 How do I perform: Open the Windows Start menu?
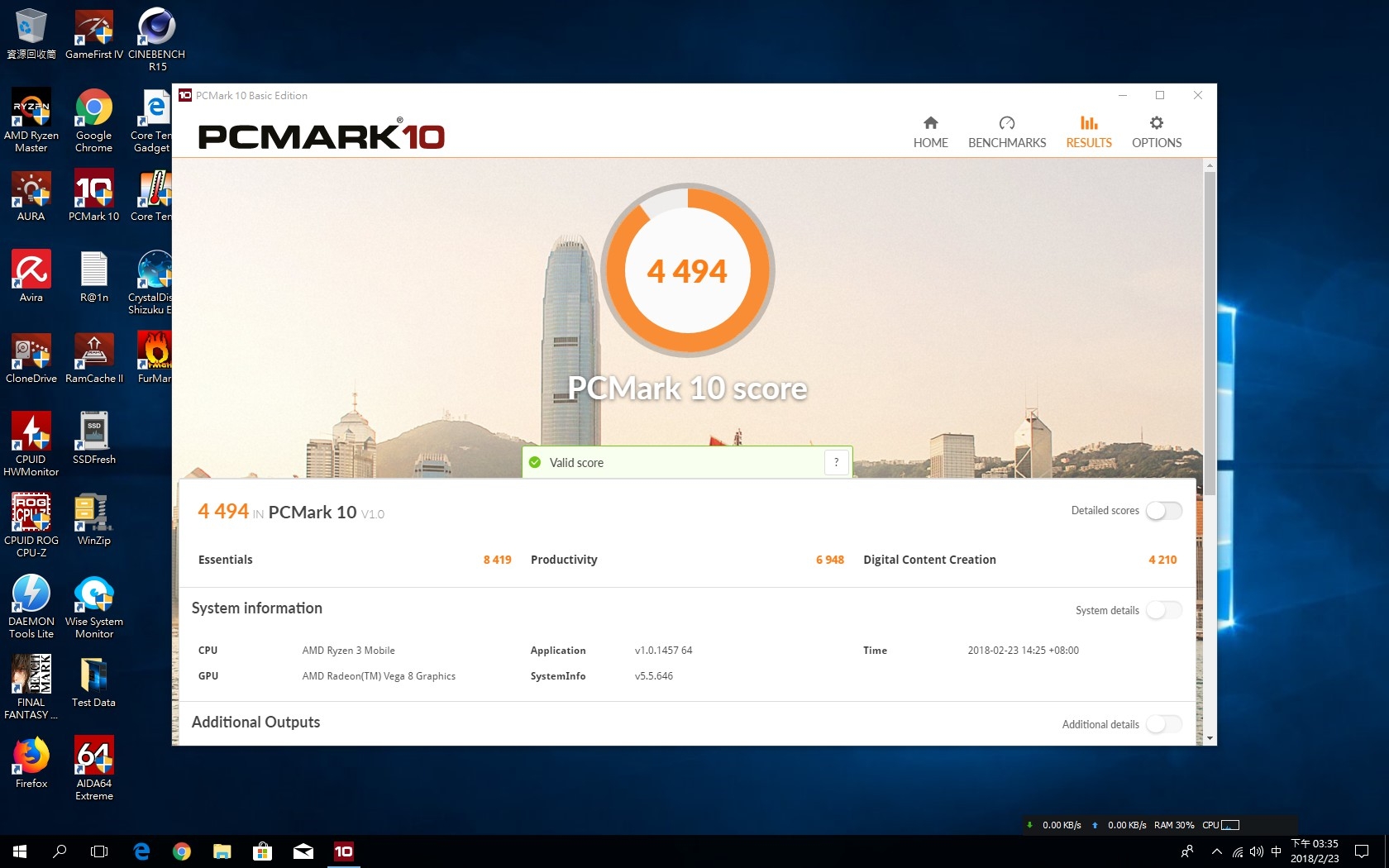coord(20,851)
